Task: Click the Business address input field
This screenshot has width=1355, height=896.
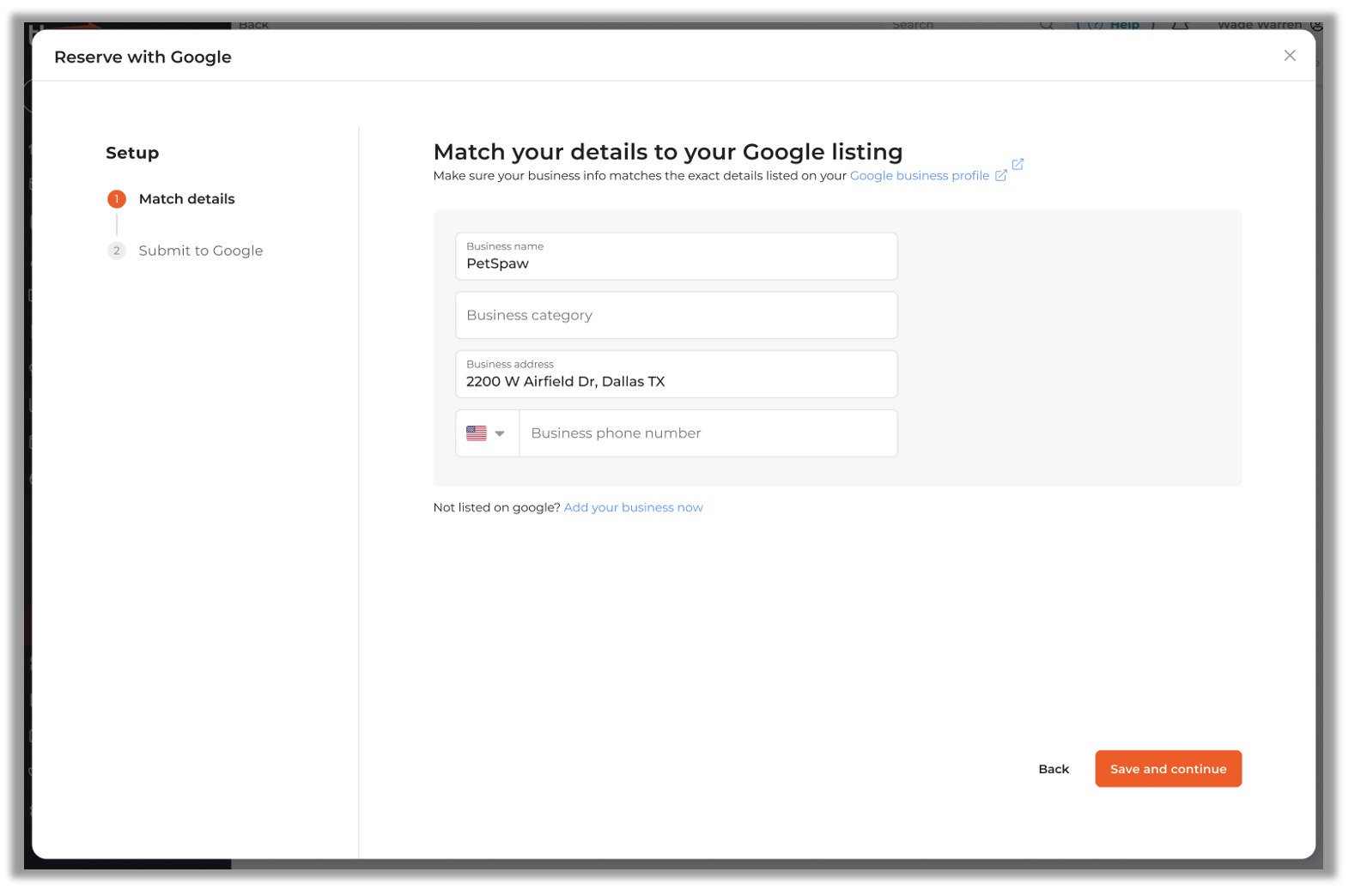Action: (x=676, y=374)
